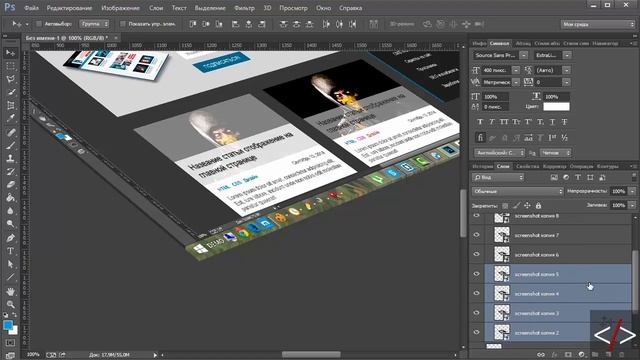Open the workspace selector dropdown
Screen dimensions: 640x360
(x=598, y=24)
